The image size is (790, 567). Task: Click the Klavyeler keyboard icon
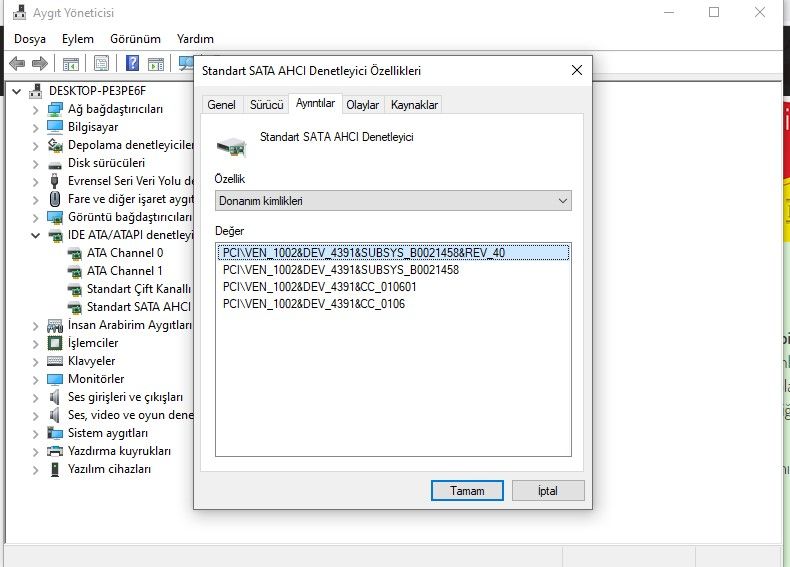(x=54, y=361)
